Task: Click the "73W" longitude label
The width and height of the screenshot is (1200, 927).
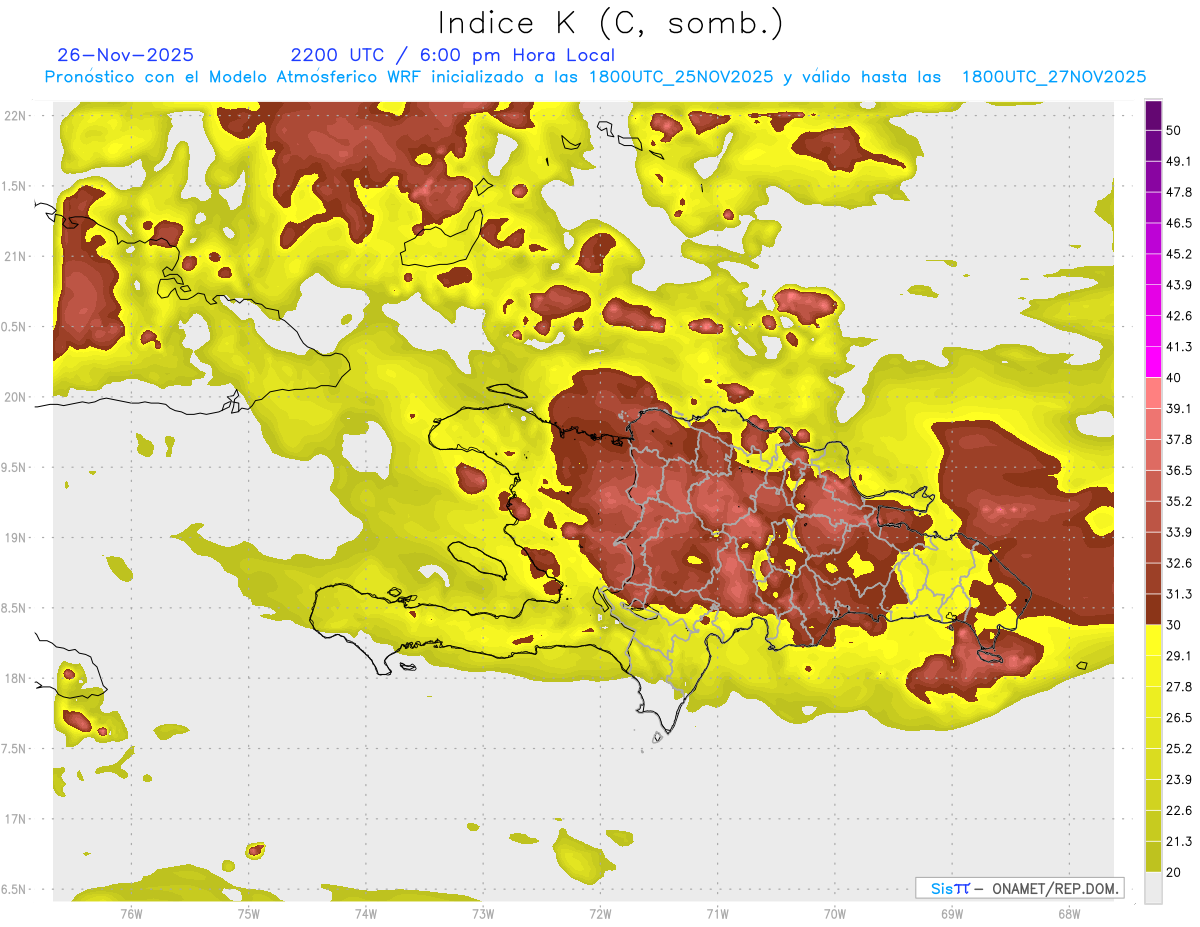Action: coord(483,913)
